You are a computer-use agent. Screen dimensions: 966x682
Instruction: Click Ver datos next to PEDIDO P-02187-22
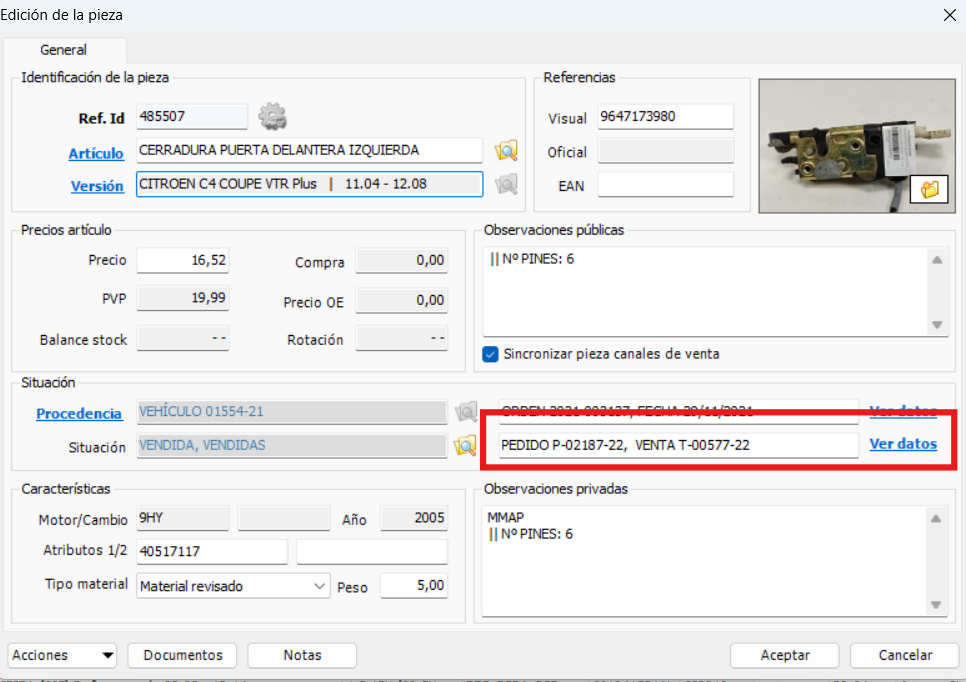[x=903, y=443]
